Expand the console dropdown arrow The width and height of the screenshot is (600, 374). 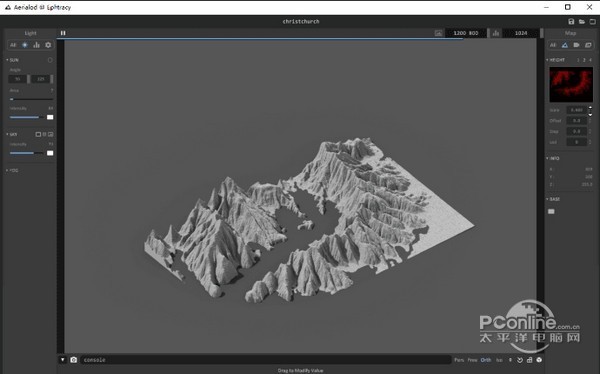point(63,360)
